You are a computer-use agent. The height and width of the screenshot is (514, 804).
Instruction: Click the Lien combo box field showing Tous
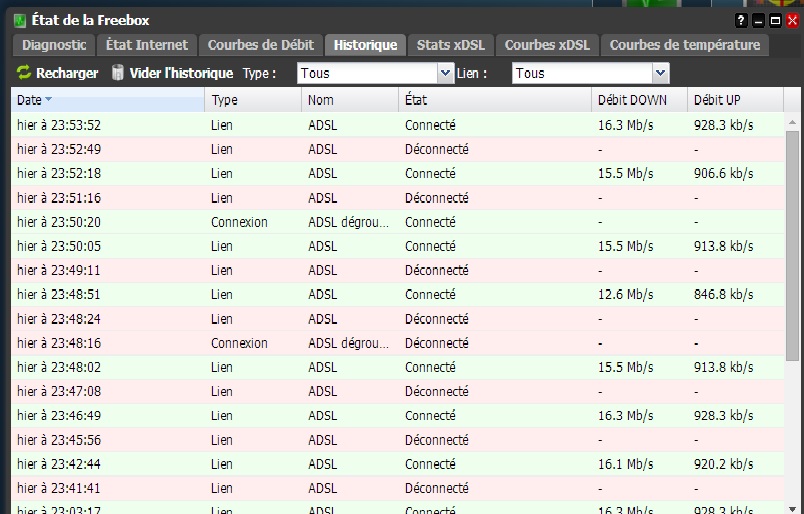pyautogui.click(x=582, y=73)
